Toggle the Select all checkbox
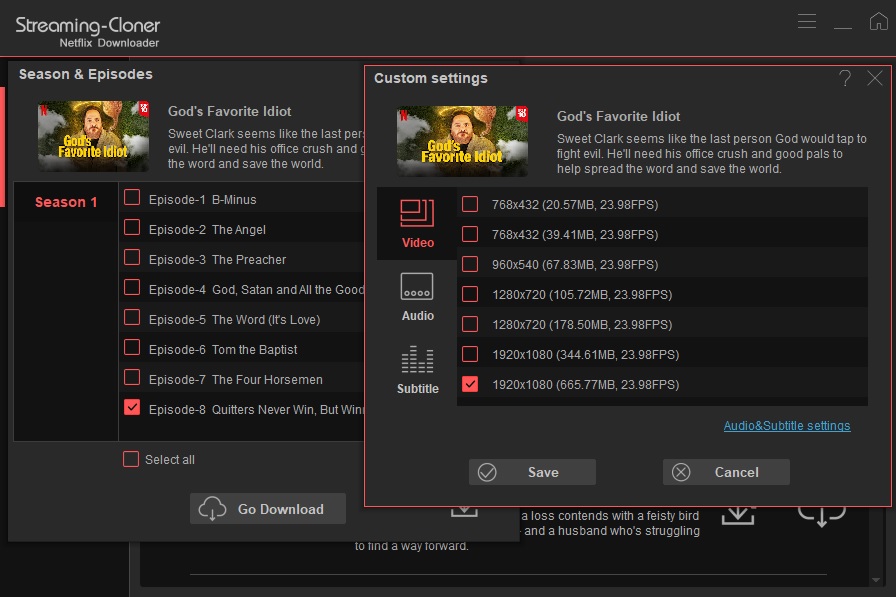896x597 pixels. point(131,459)
